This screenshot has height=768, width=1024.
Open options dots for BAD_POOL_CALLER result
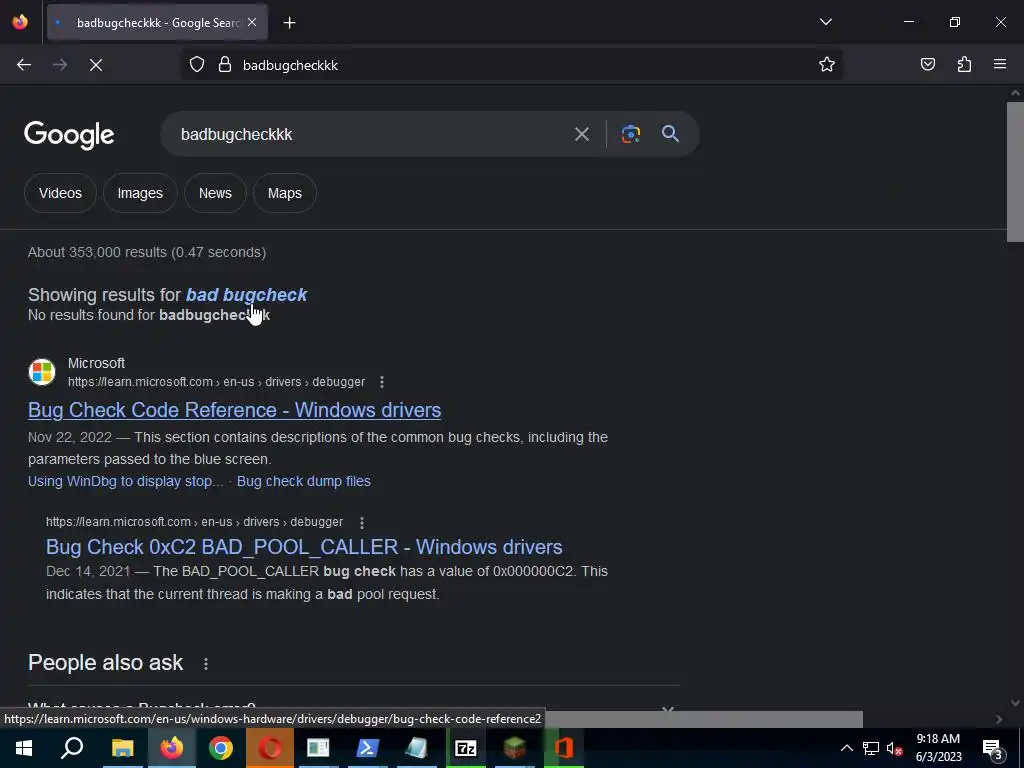click(x=362, y=522)
